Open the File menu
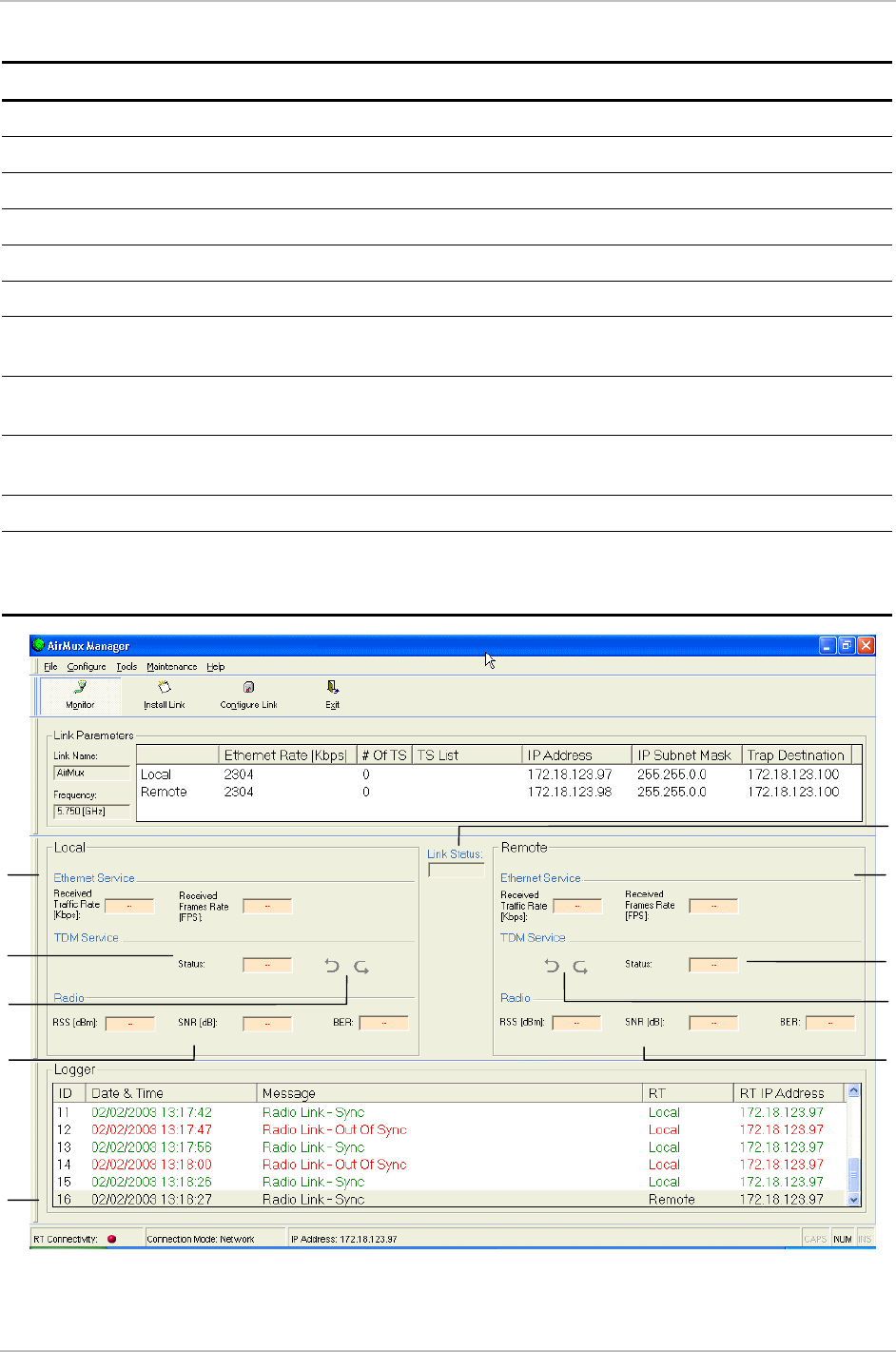Screen dimensions: 896x1352 50,667
